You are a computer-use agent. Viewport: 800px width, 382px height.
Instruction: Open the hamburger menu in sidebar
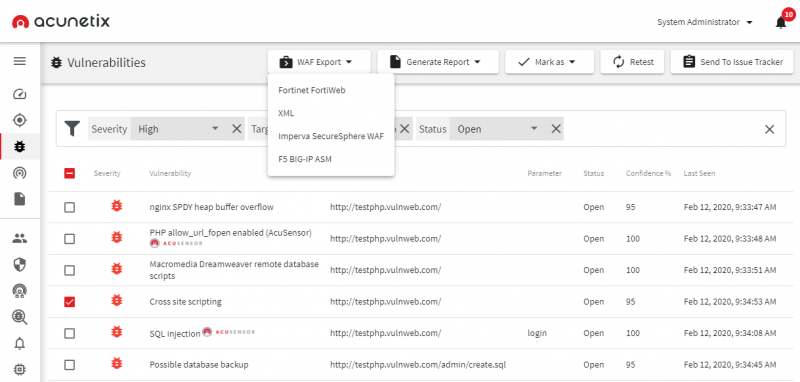click(x=19, y=61)
